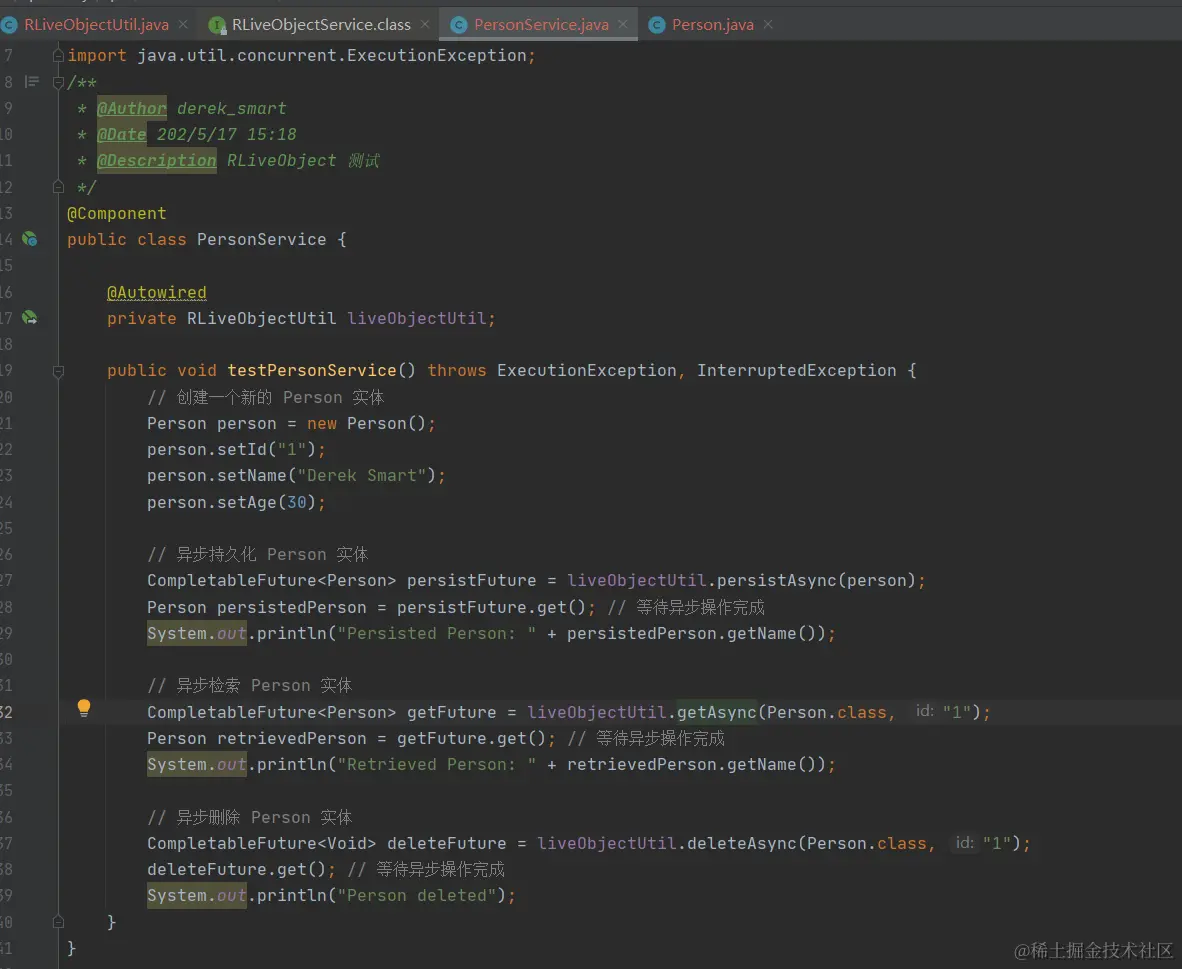Switch to RLiveObjectUtil.java tab
The width and height of the screenshot is (1182, 969).
(96, 25)
